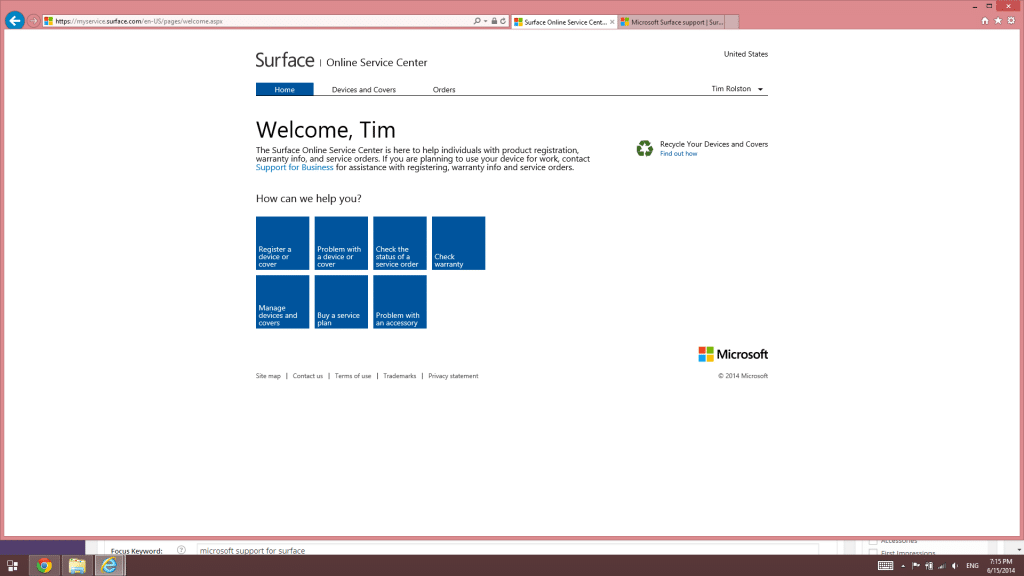Click the taskbar clock showing 7:15 PM
The height and width of the screenshot is (576, 1024).
click(1000, 566)
